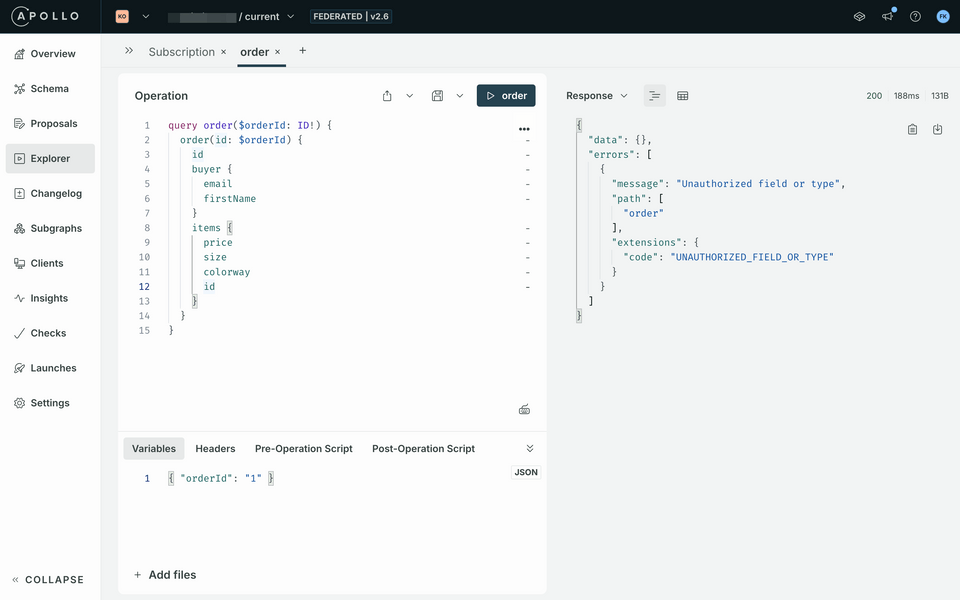
Task: Open the help question mark icon
Action: click(x=915, y=17)
